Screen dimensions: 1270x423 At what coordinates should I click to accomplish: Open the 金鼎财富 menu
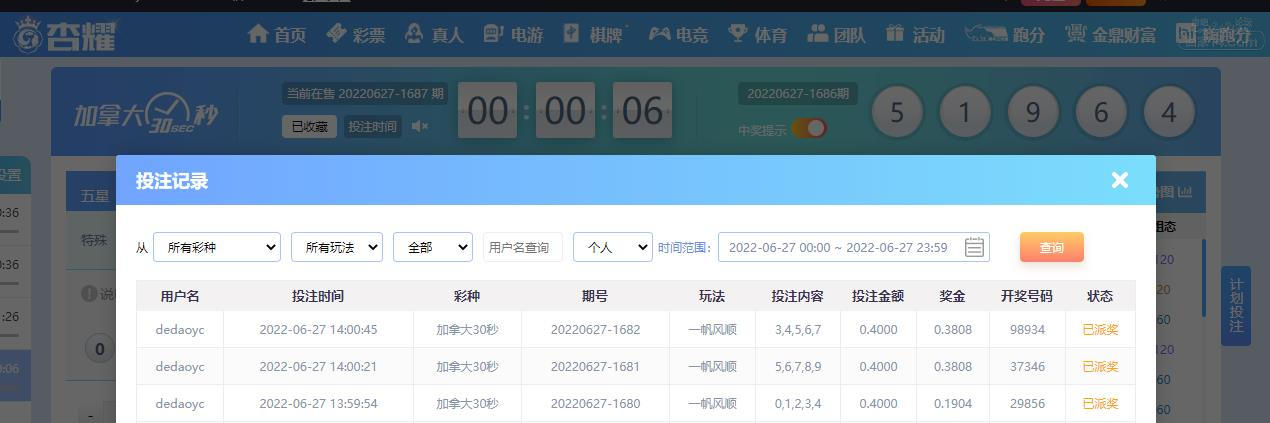1110,35
